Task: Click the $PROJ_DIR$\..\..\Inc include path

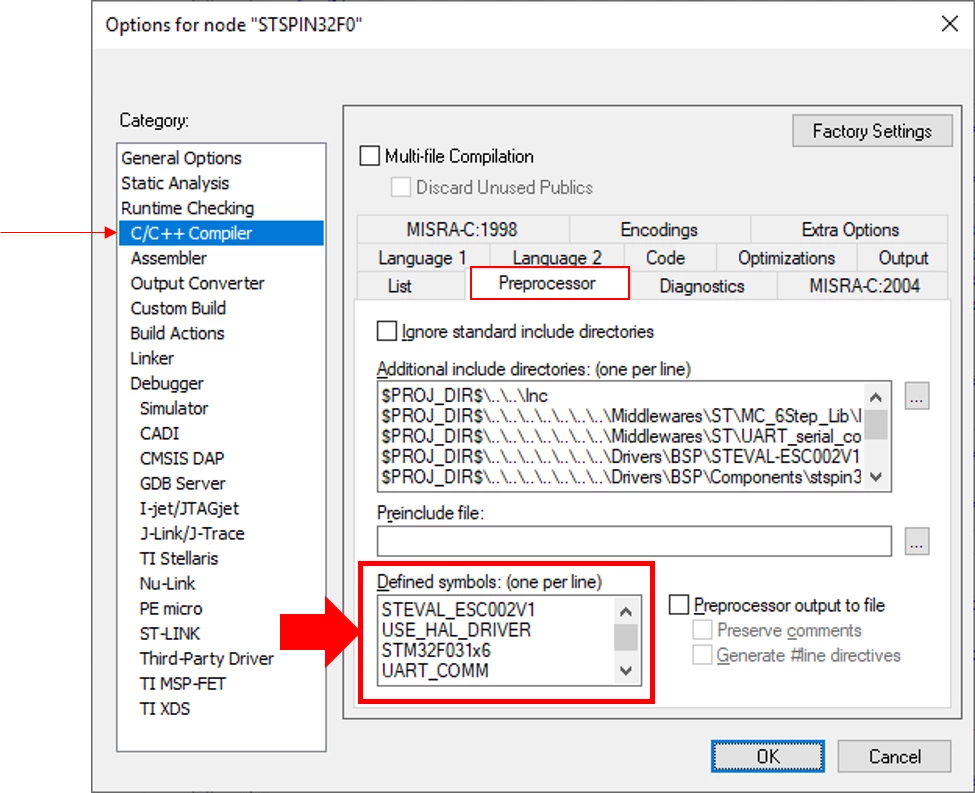Action: click(x=464, y=396)
